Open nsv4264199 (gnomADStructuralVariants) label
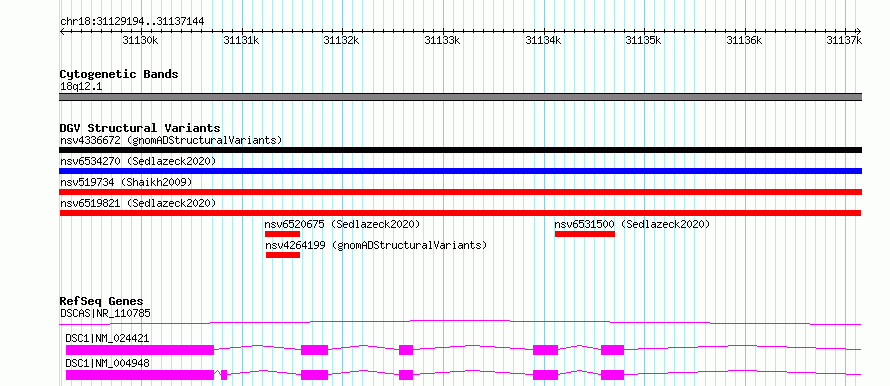Screen dimensions: 890x386 (376, 245)
